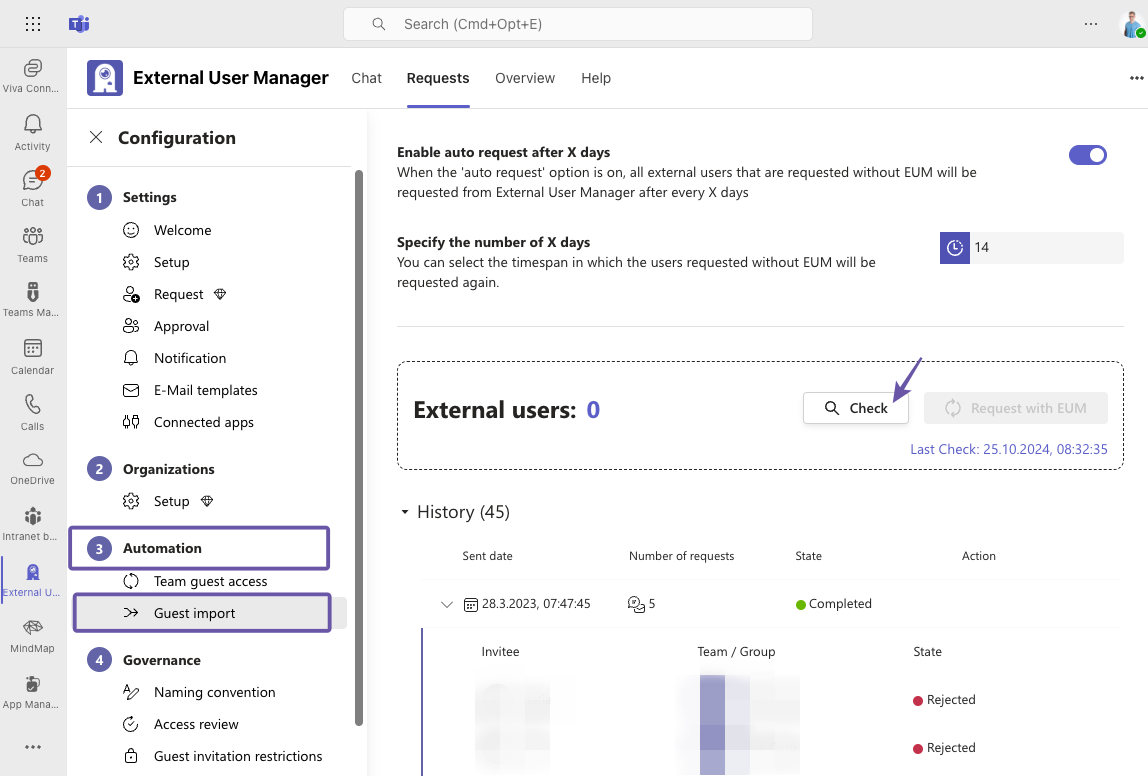Image resolution: width=1148 pixels, height=776 pixels.
Task: Click the search box
Action: [578, 24]
